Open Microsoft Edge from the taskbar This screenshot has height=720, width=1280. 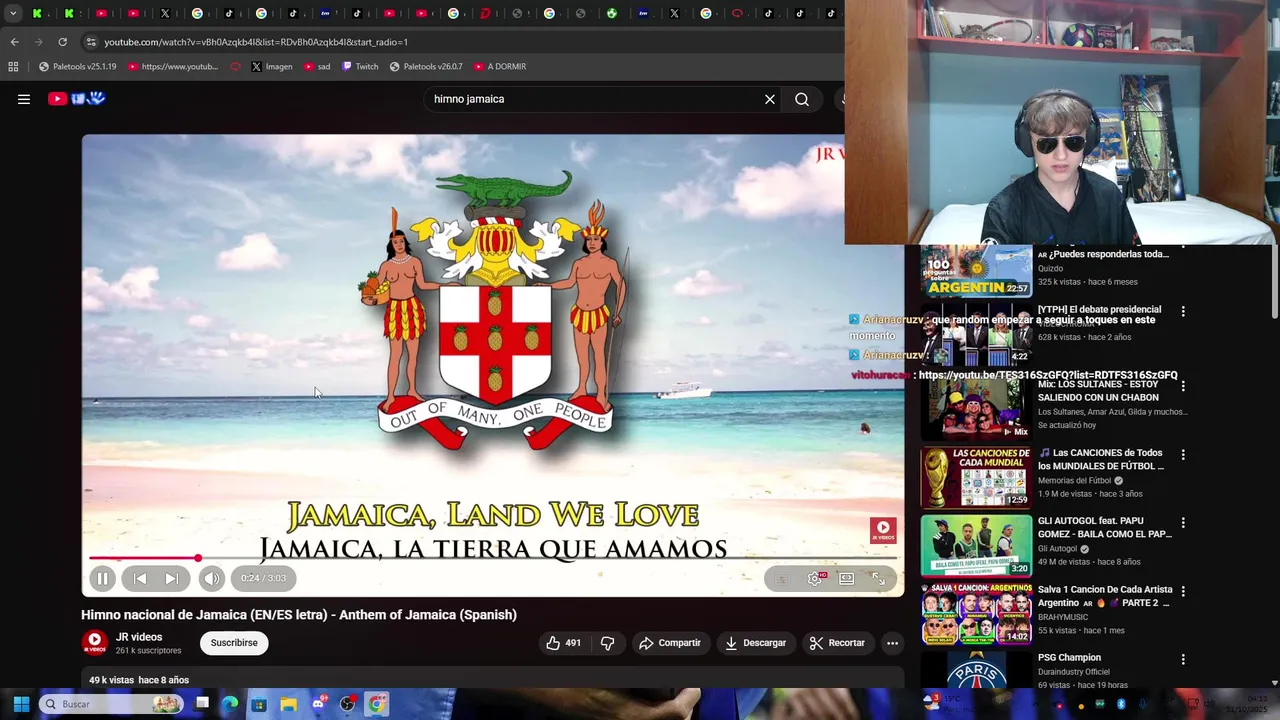230,704
